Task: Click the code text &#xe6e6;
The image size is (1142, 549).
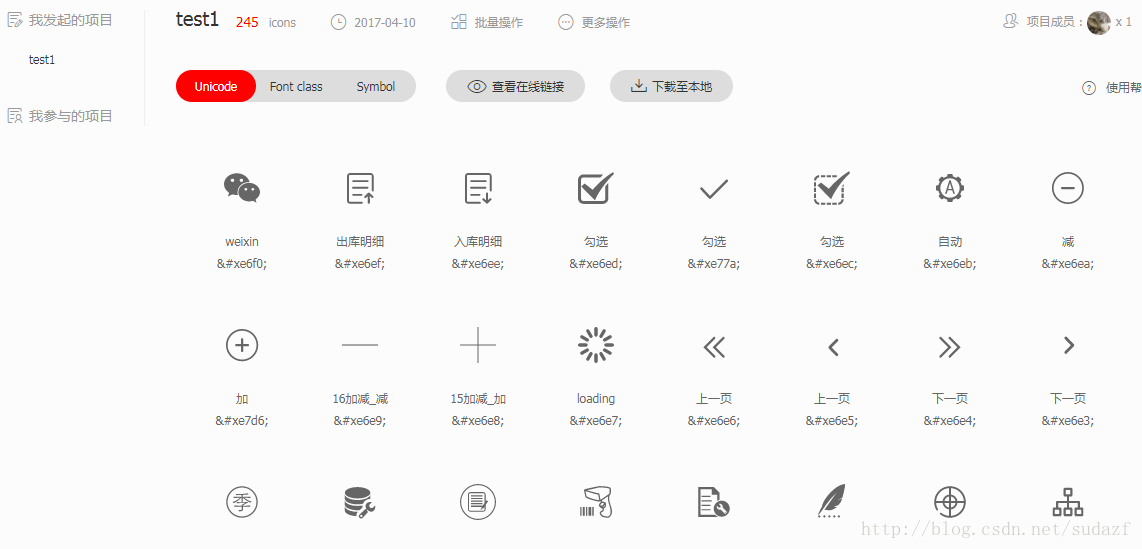Action: (714, 421)
